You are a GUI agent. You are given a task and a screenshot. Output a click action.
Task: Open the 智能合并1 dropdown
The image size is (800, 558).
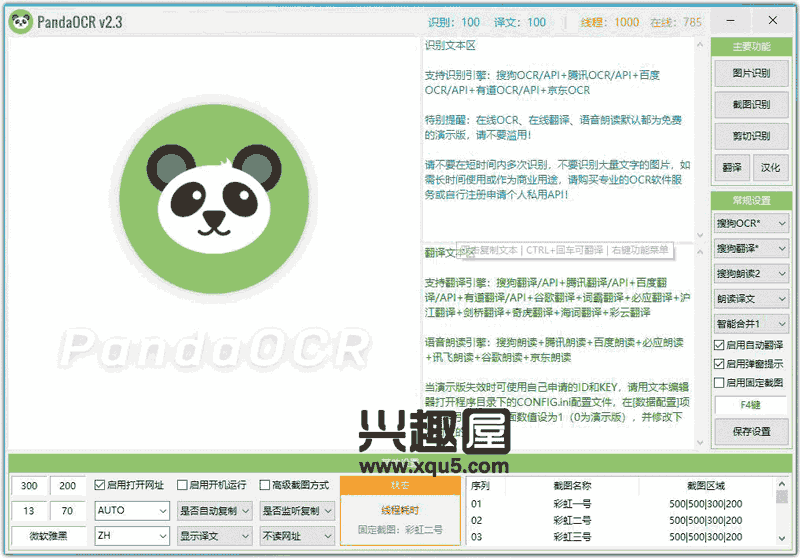pos(751,324)
